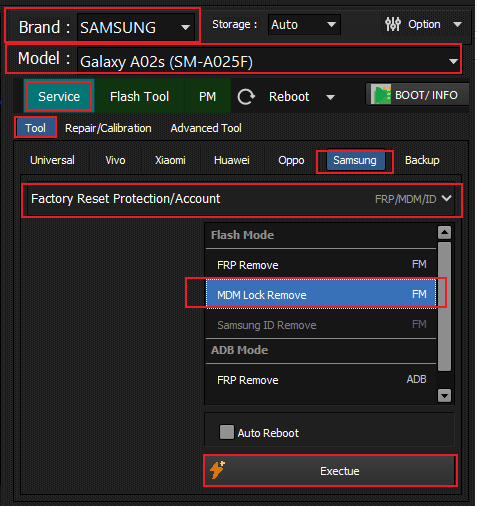The width and height of the screenshot is (477, 506).
Task: Click the Reboot button label
Action: (x=289, y=97)
